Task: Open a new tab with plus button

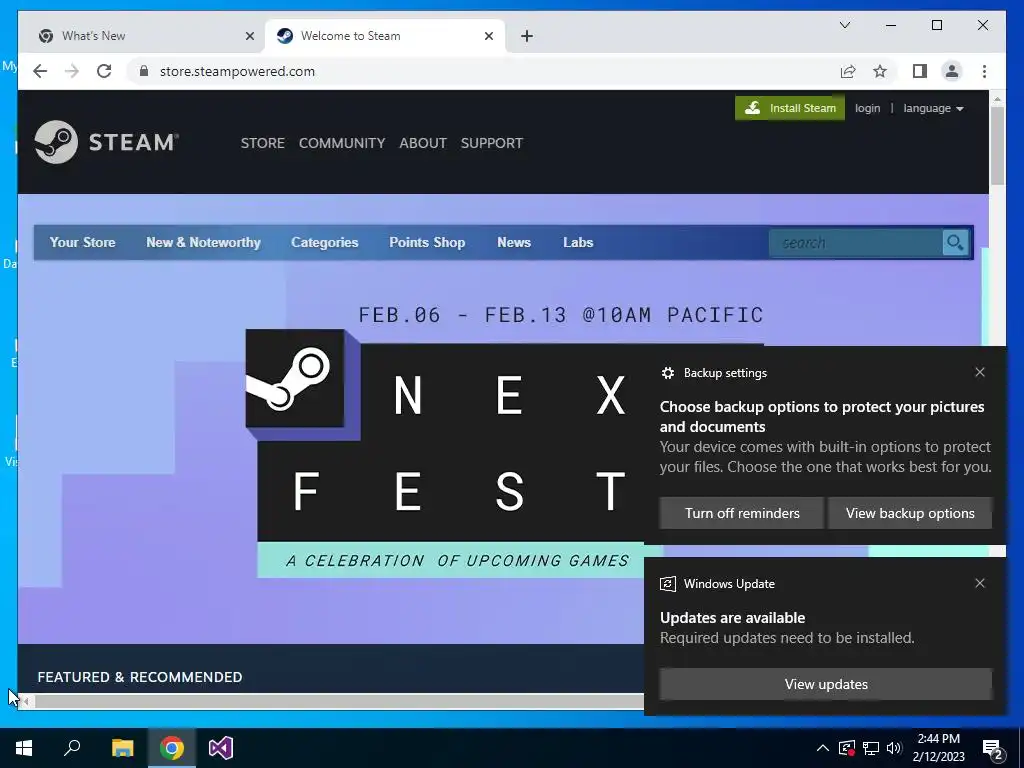Action: (x=527, y=36)
